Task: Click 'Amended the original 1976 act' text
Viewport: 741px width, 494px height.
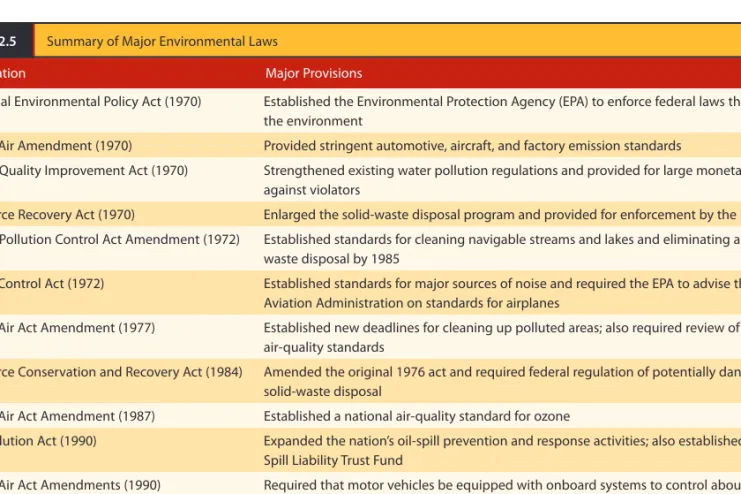Action: pyautogui.click(x=355, y=372)
